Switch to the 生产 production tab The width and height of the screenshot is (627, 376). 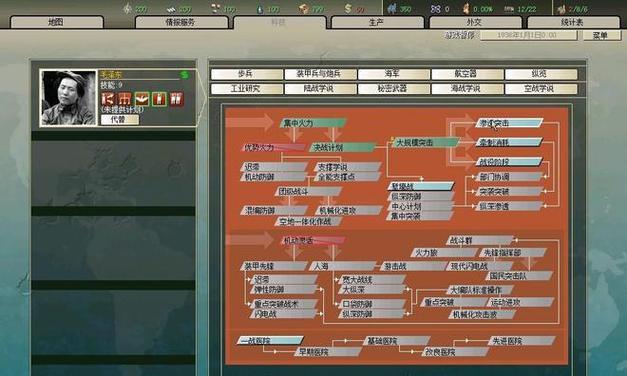(x=377, y=22)
